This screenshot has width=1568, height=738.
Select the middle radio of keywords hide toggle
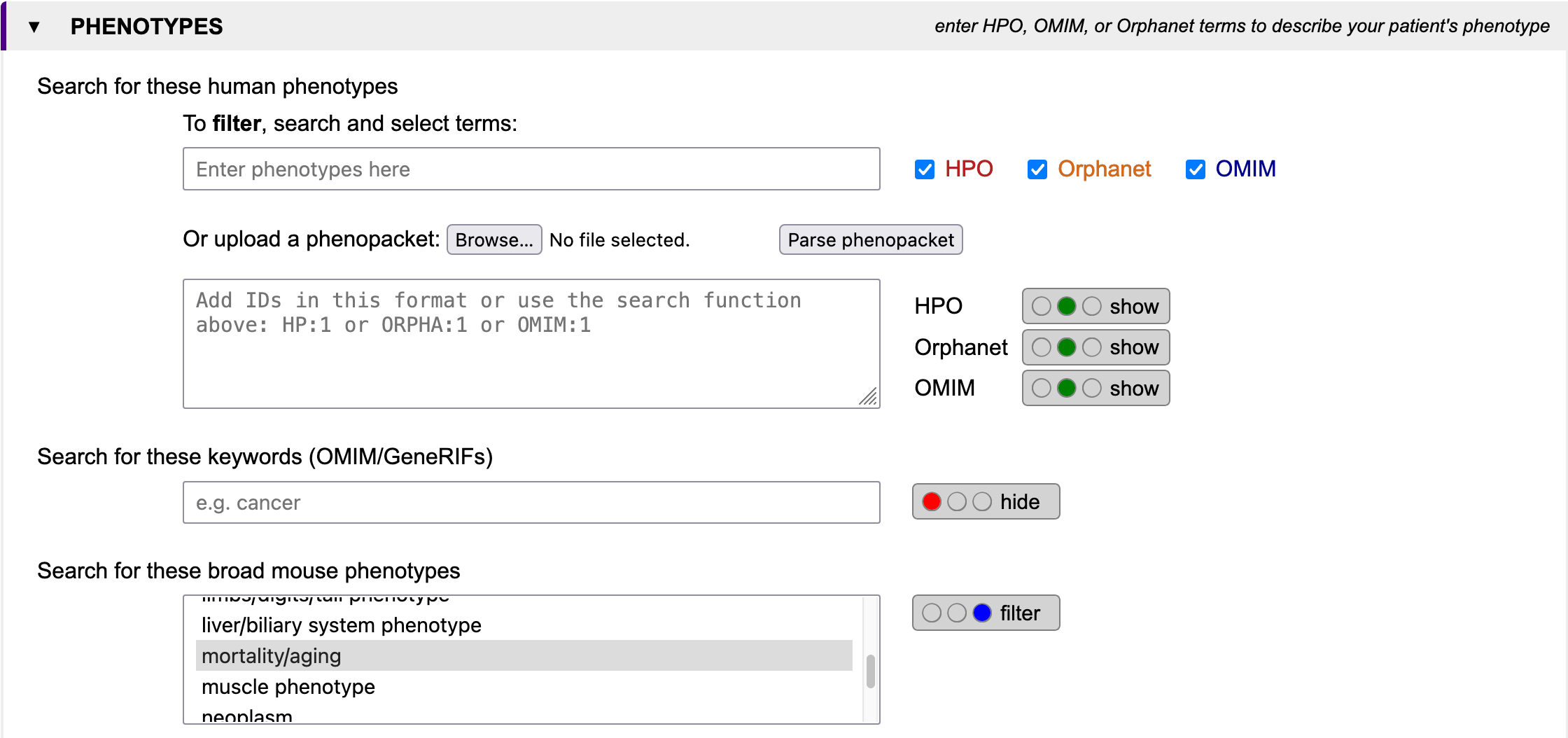[956, 501]
